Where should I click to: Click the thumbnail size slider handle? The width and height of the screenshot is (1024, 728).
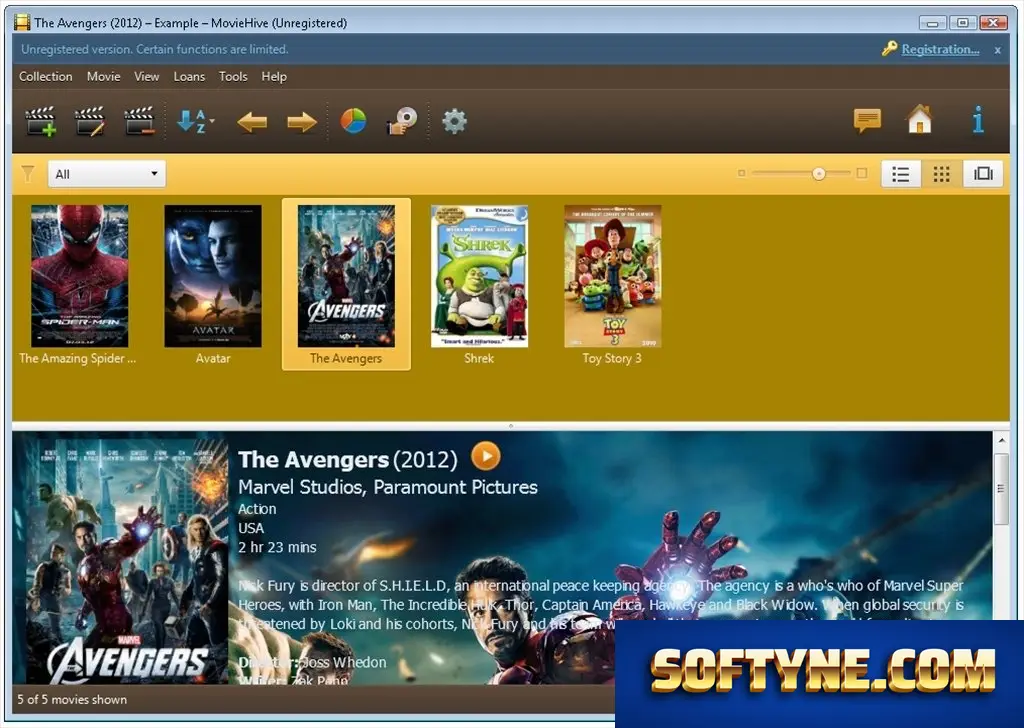click(x=818, y=174)
